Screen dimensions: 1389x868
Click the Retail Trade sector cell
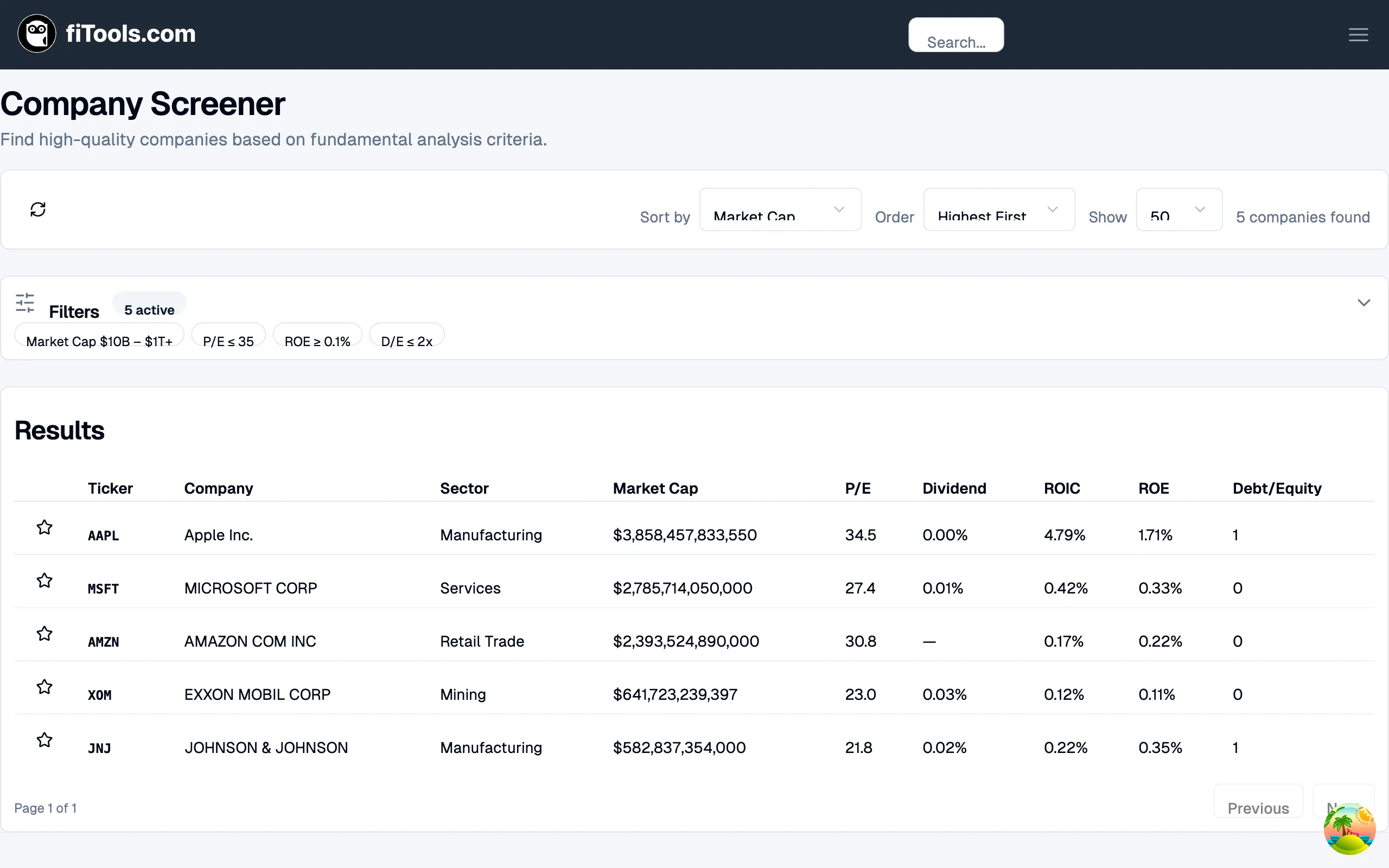click(482, 641)
